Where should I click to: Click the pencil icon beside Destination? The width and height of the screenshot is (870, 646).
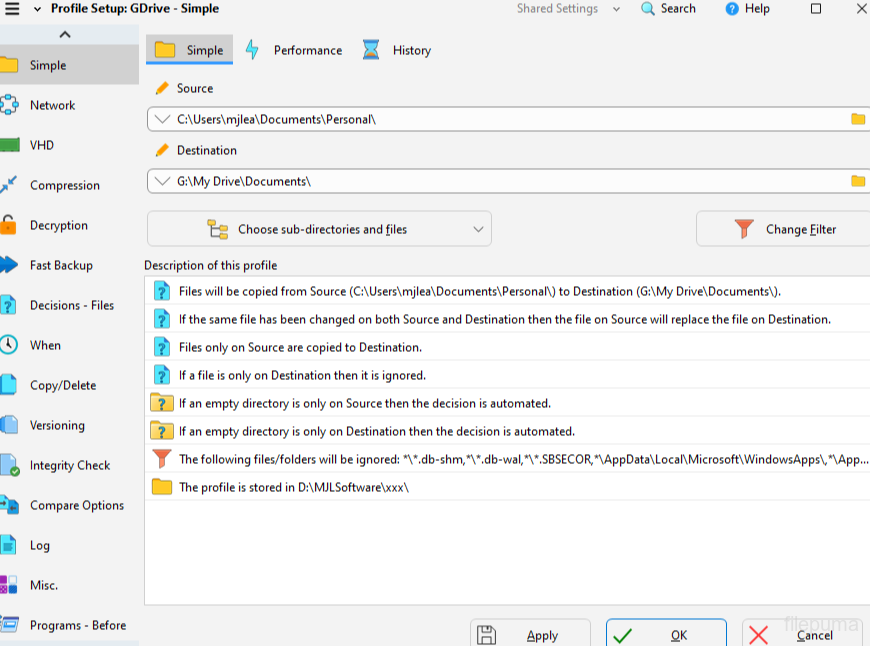coord(163,150)
